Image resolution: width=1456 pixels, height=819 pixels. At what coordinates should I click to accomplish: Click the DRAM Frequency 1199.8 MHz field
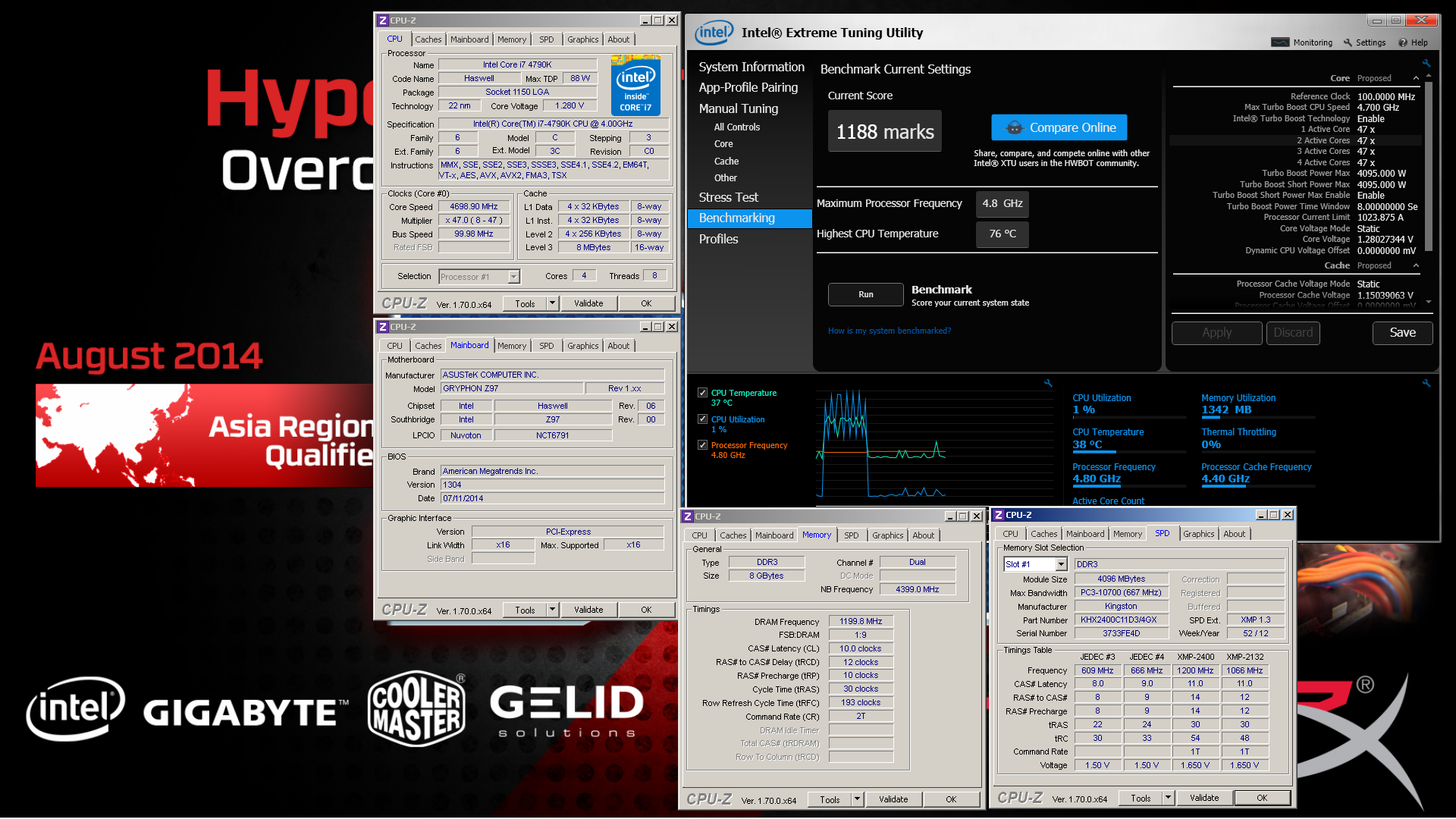(861, 621)
